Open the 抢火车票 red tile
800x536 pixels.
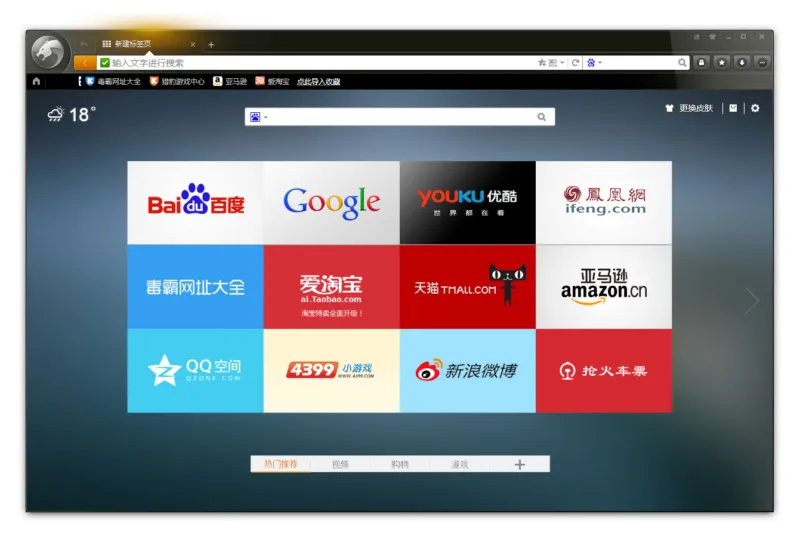click(x=604, y=371)
